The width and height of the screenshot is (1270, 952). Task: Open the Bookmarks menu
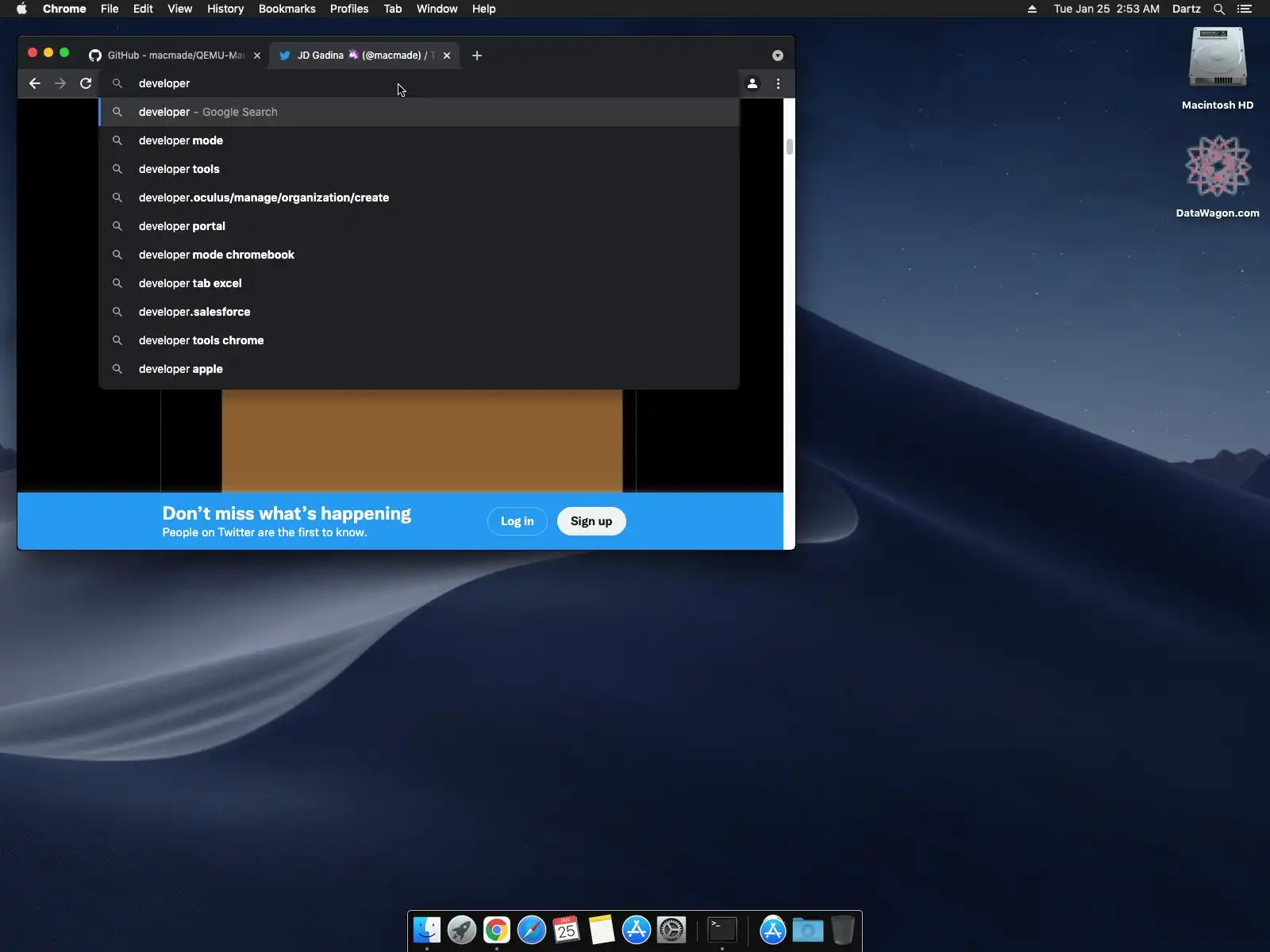287,9
